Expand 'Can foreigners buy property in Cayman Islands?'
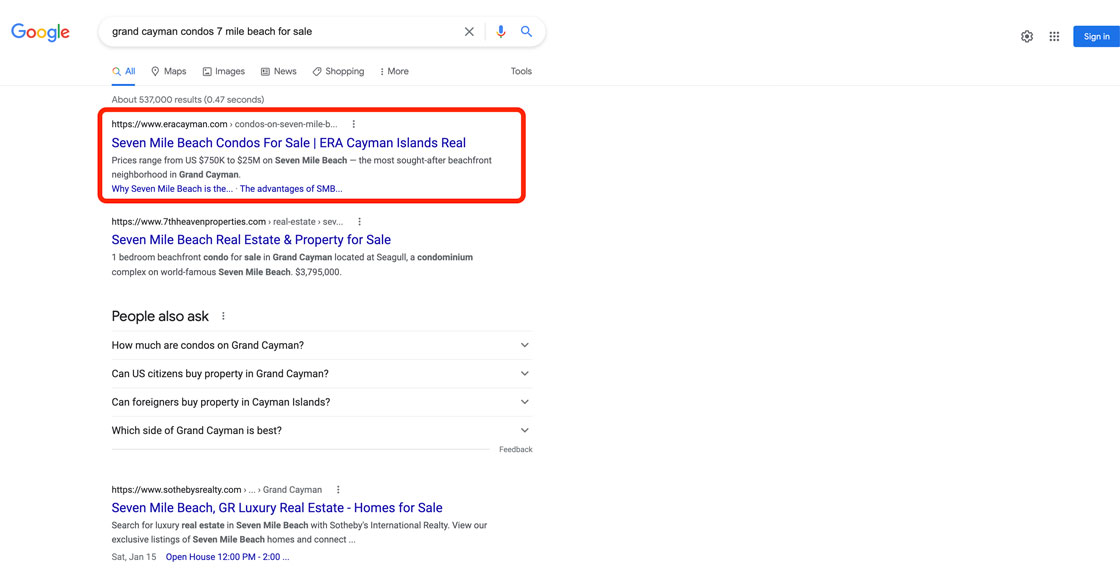The height and width of the screenshot is (580, 1120). click(x=321, y=402)
